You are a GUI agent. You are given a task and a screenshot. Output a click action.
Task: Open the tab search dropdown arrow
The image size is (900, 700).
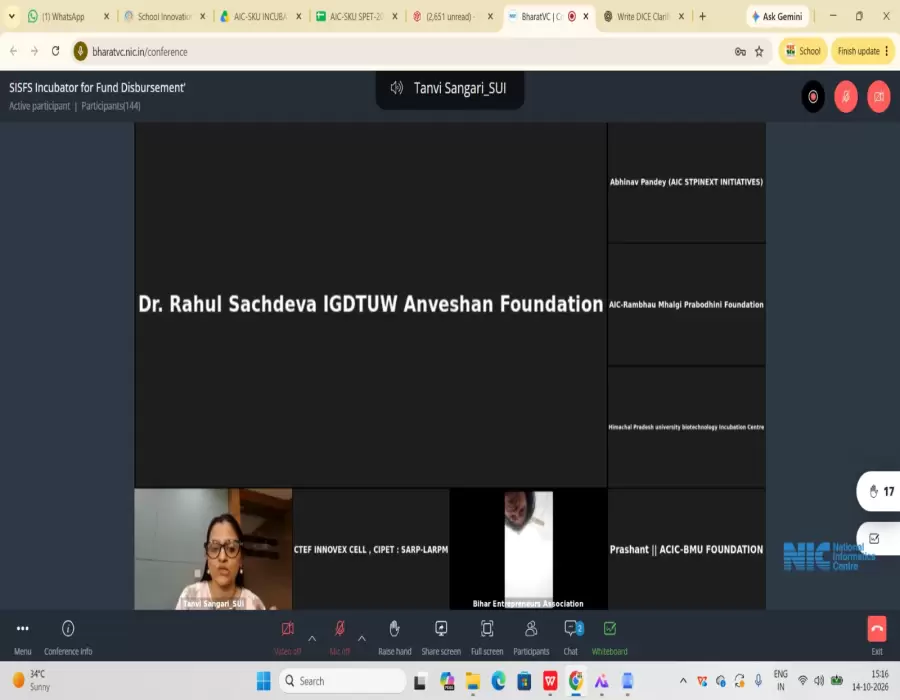(x=11, y=17)
